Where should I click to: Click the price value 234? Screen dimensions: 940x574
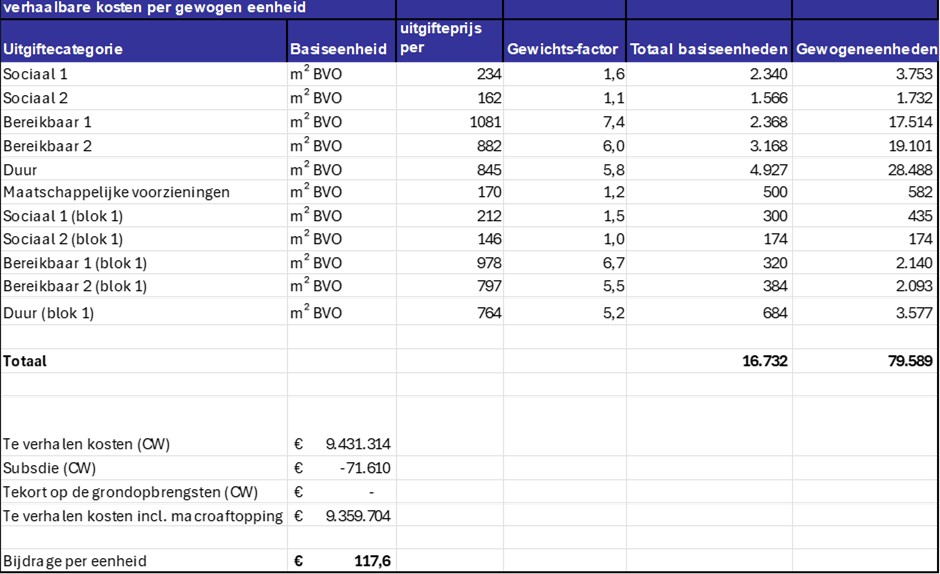click(489, 74)
